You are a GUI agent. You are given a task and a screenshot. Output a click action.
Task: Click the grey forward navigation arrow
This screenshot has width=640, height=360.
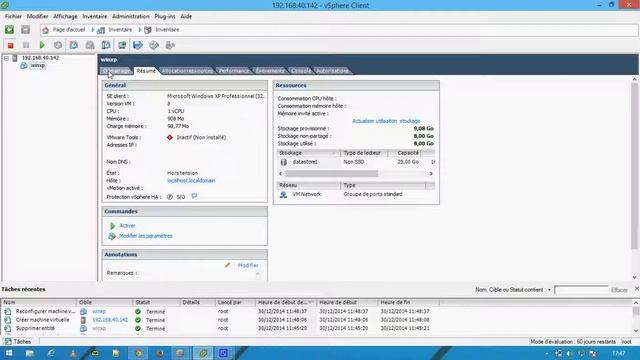pyautogui.click(x=25, y=29)
